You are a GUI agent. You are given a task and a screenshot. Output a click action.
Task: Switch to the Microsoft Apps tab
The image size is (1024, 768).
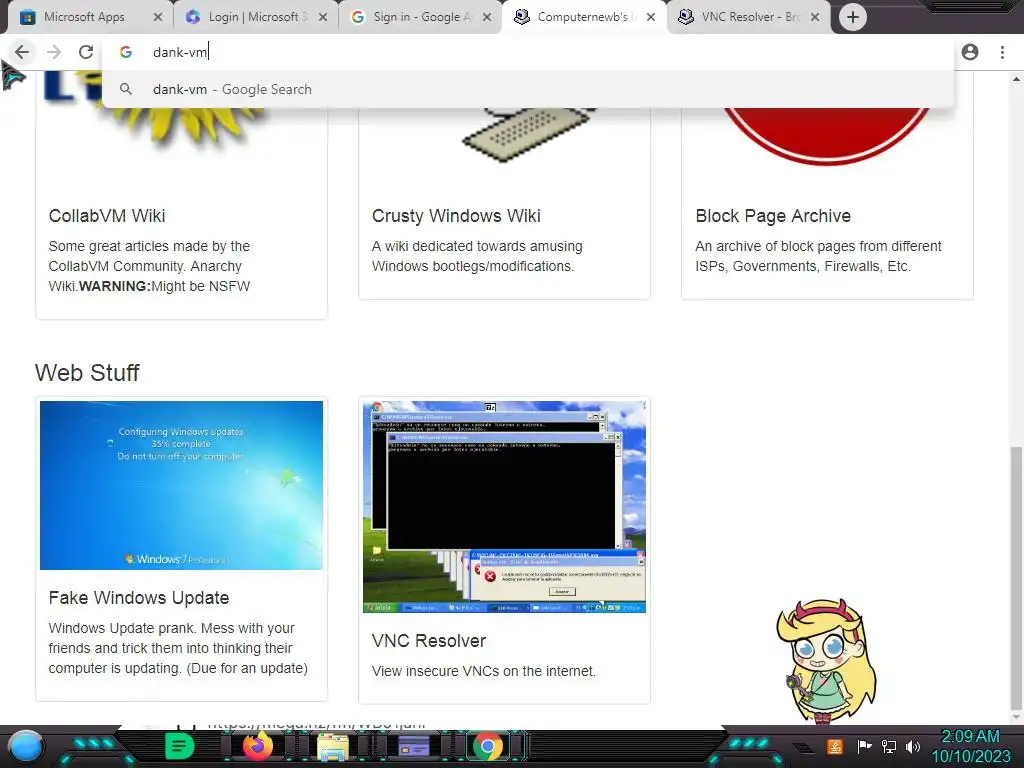(84, 17)
